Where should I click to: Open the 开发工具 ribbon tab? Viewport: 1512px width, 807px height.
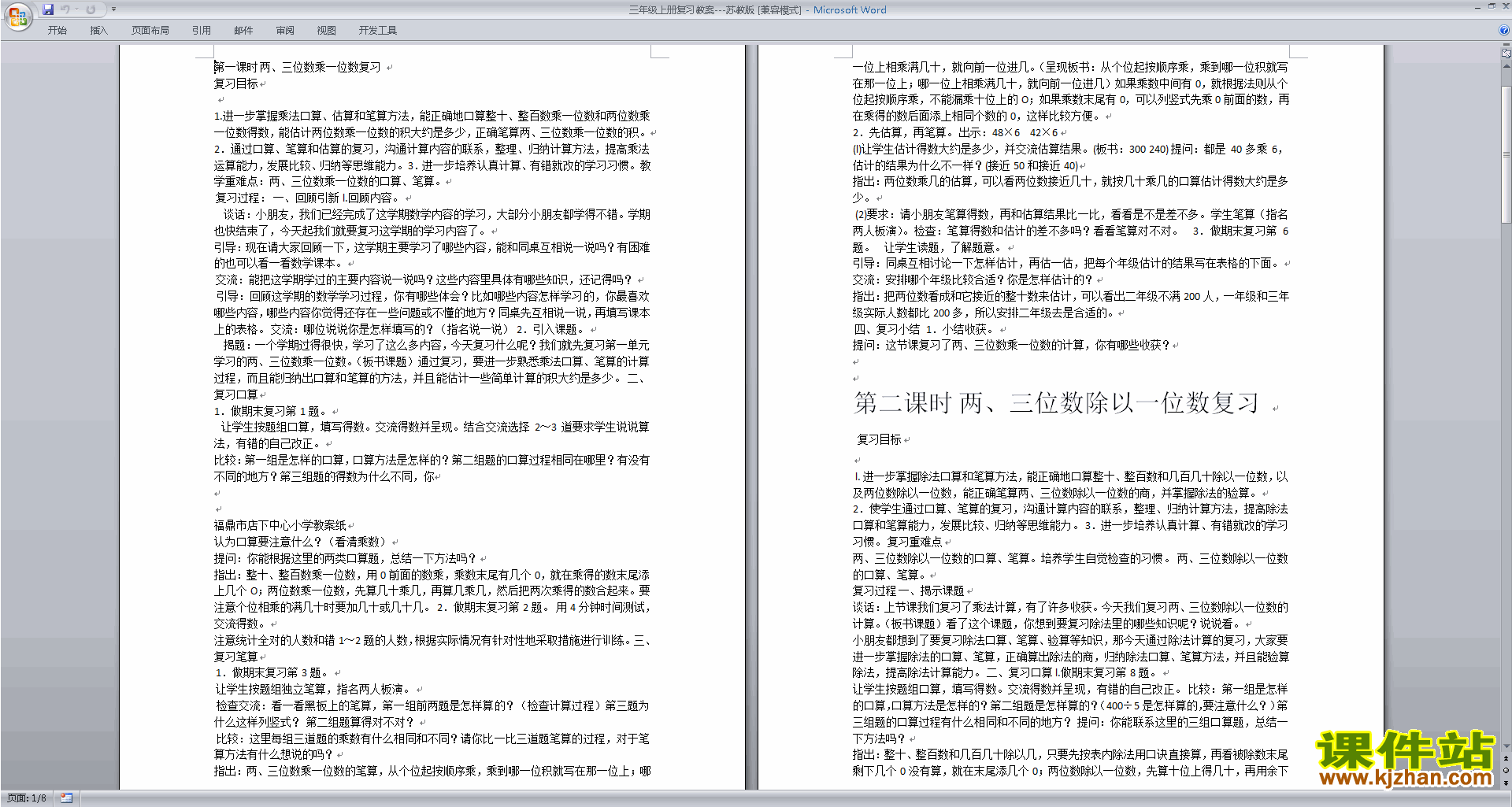pos(378,31)
